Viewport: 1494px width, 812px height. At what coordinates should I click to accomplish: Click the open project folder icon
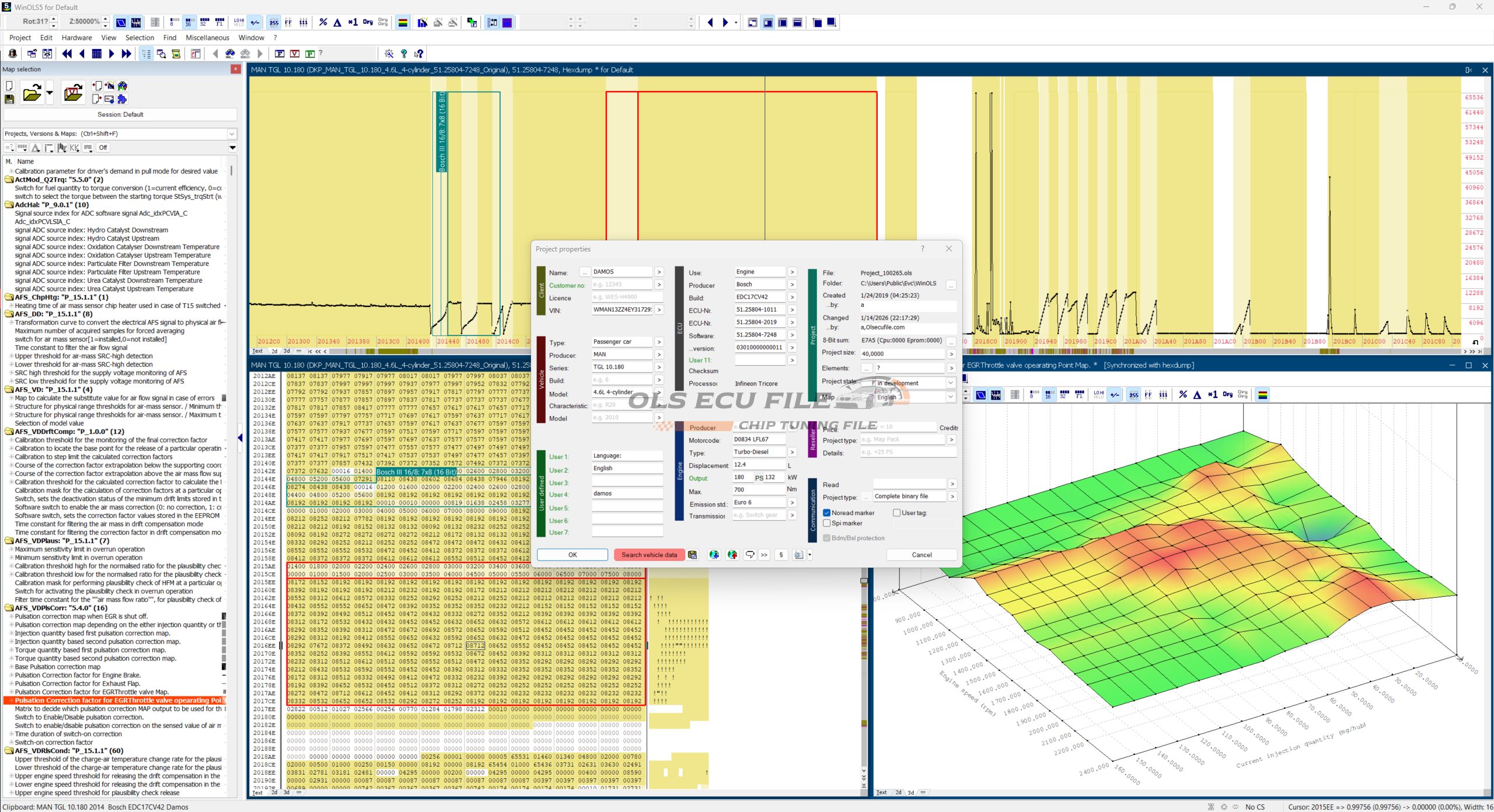(32, 93)
